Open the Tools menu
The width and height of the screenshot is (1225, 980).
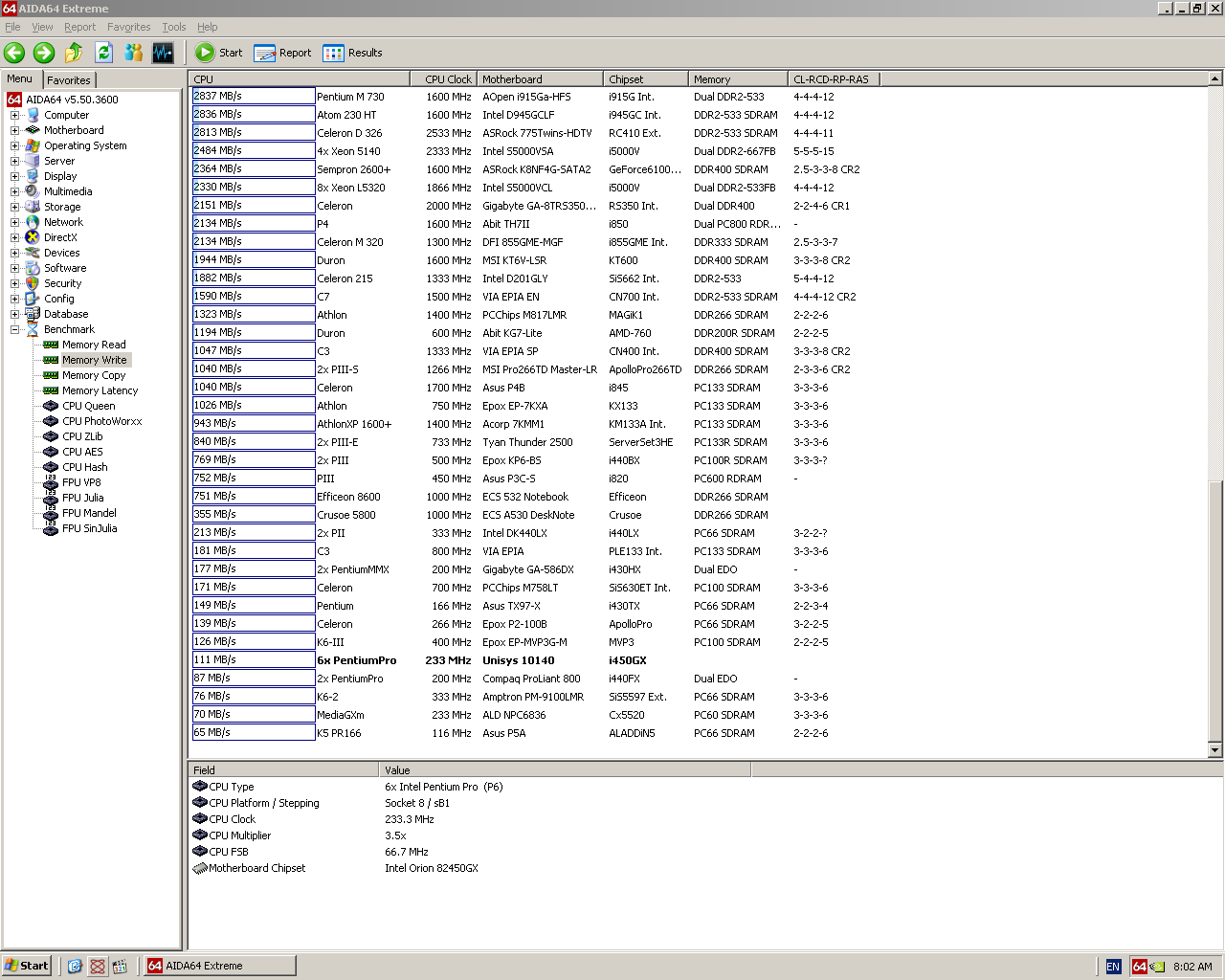tap(173, 27)
